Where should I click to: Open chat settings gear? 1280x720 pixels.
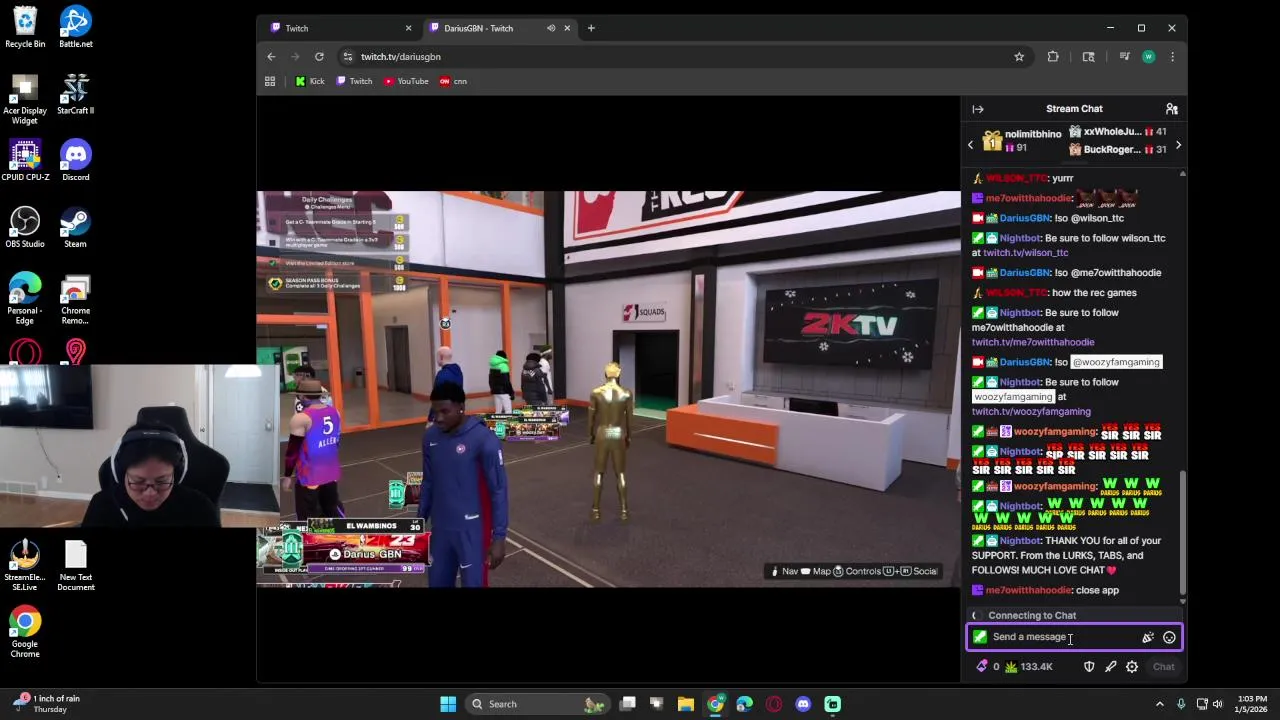click(x=1132, y=667)
